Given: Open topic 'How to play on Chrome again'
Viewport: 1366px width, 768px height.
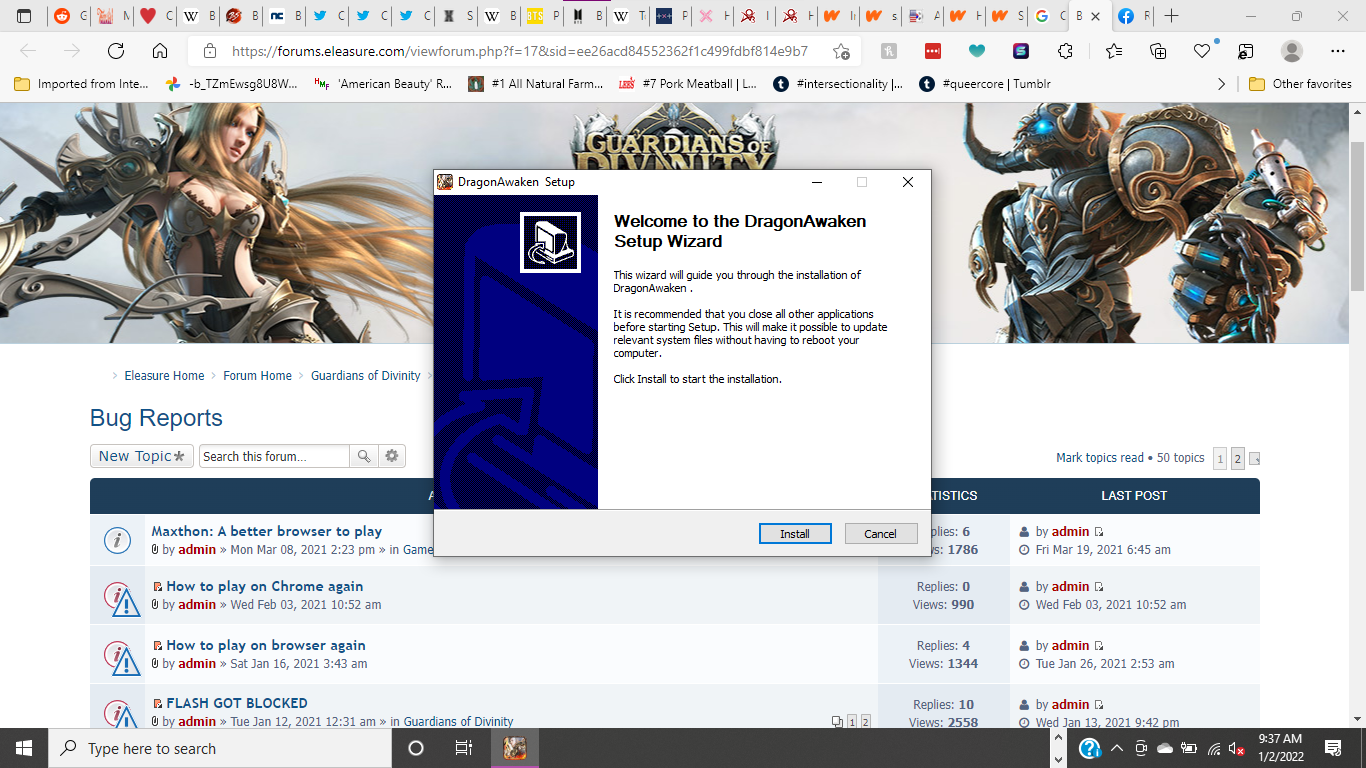Looking at the screenshot, I should [x=264, y=586].
